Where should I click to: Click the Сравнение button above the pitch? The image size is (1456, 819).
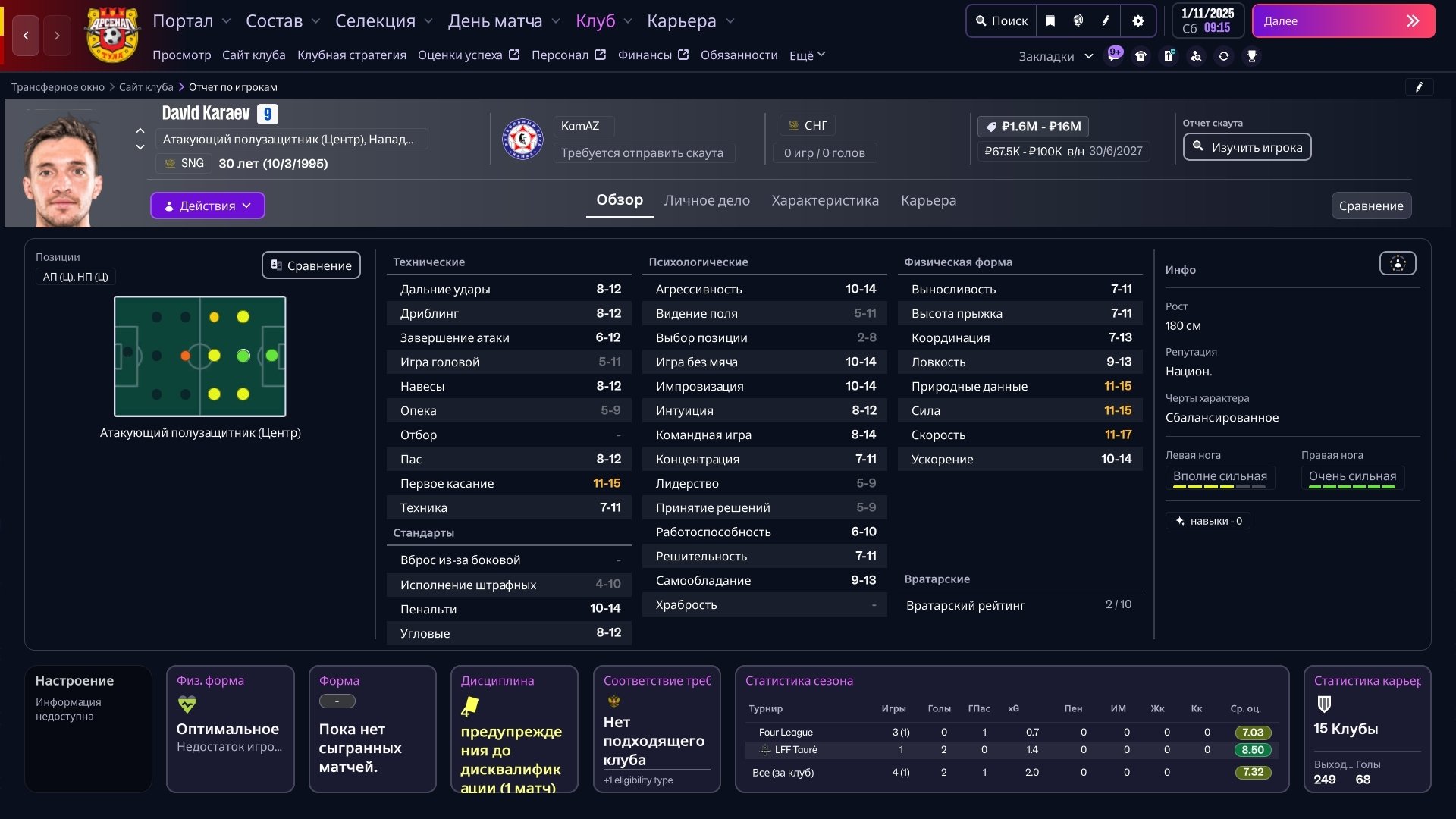click(311, 265)
